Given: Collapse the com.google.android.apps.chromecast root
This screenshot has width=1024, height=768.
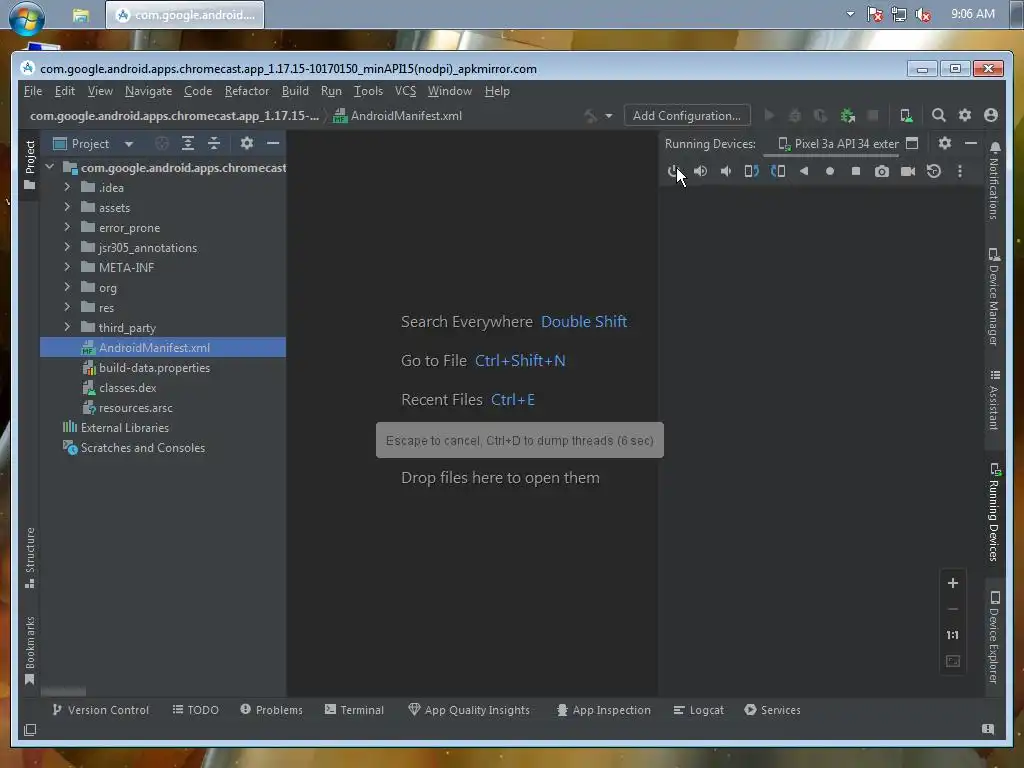Looking at the screenshot, I should pyautogui.click(x=50, y=168).
